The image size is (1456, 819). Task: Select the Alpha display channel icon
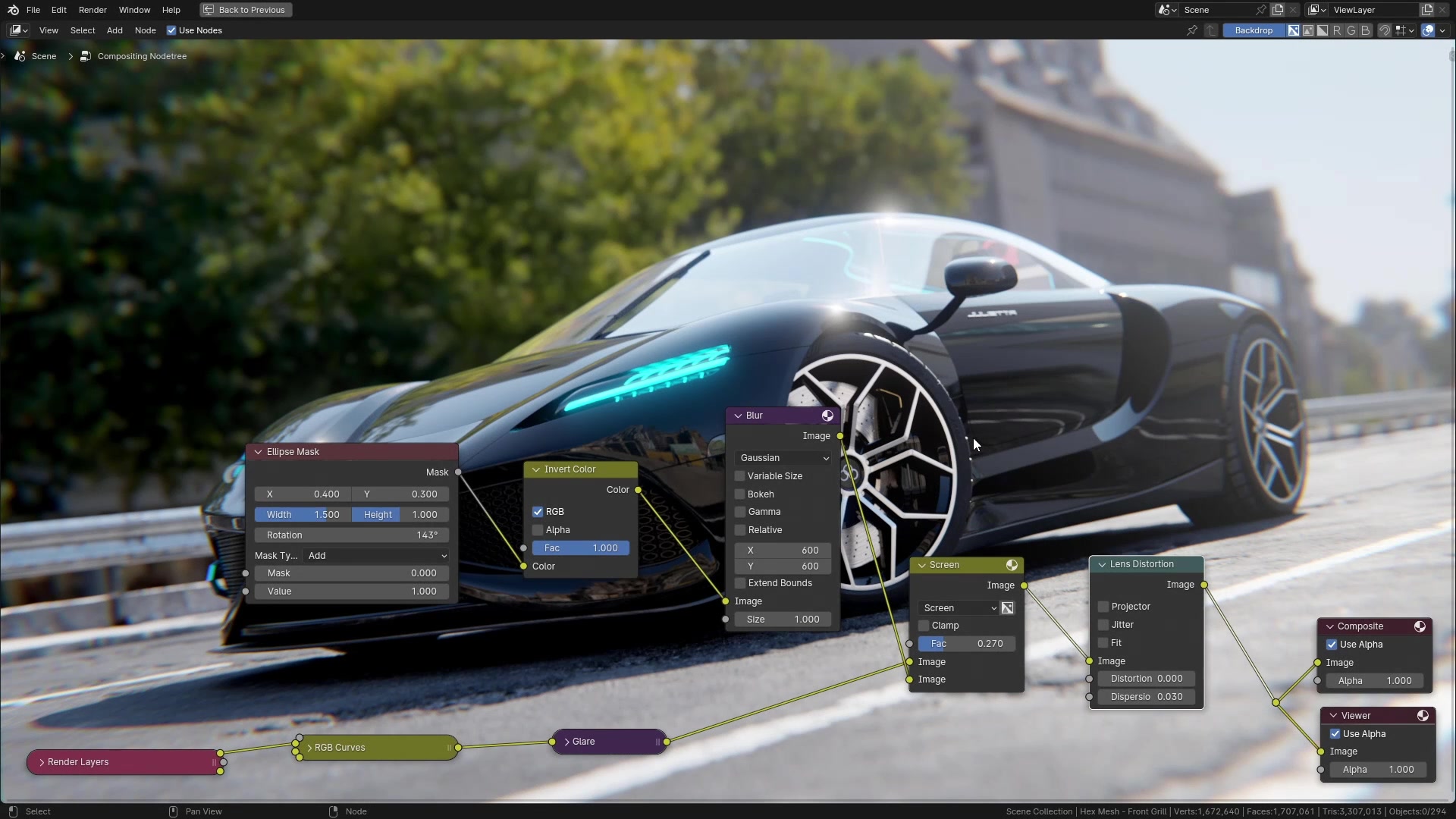tap(1323, 30)
